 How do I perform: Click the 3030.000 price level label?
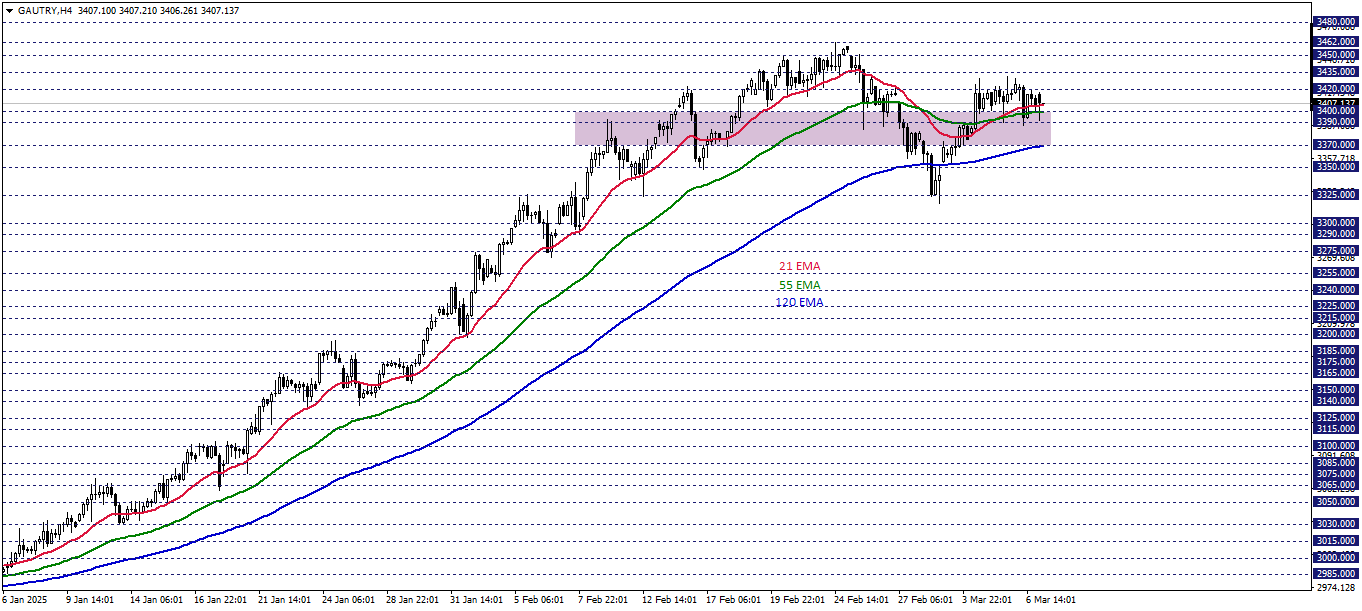(x=1335, y=523)
